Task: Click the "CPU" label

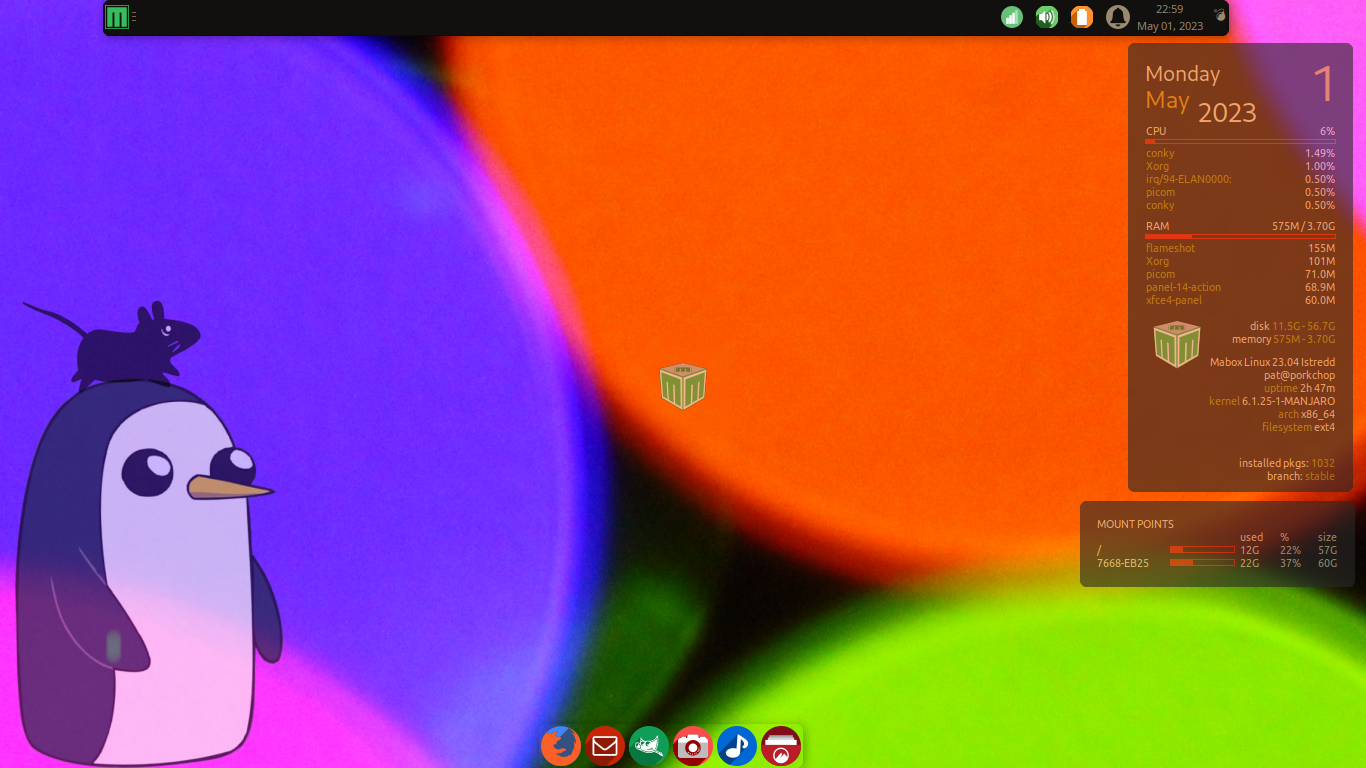Action: [x=1156, y=131]
